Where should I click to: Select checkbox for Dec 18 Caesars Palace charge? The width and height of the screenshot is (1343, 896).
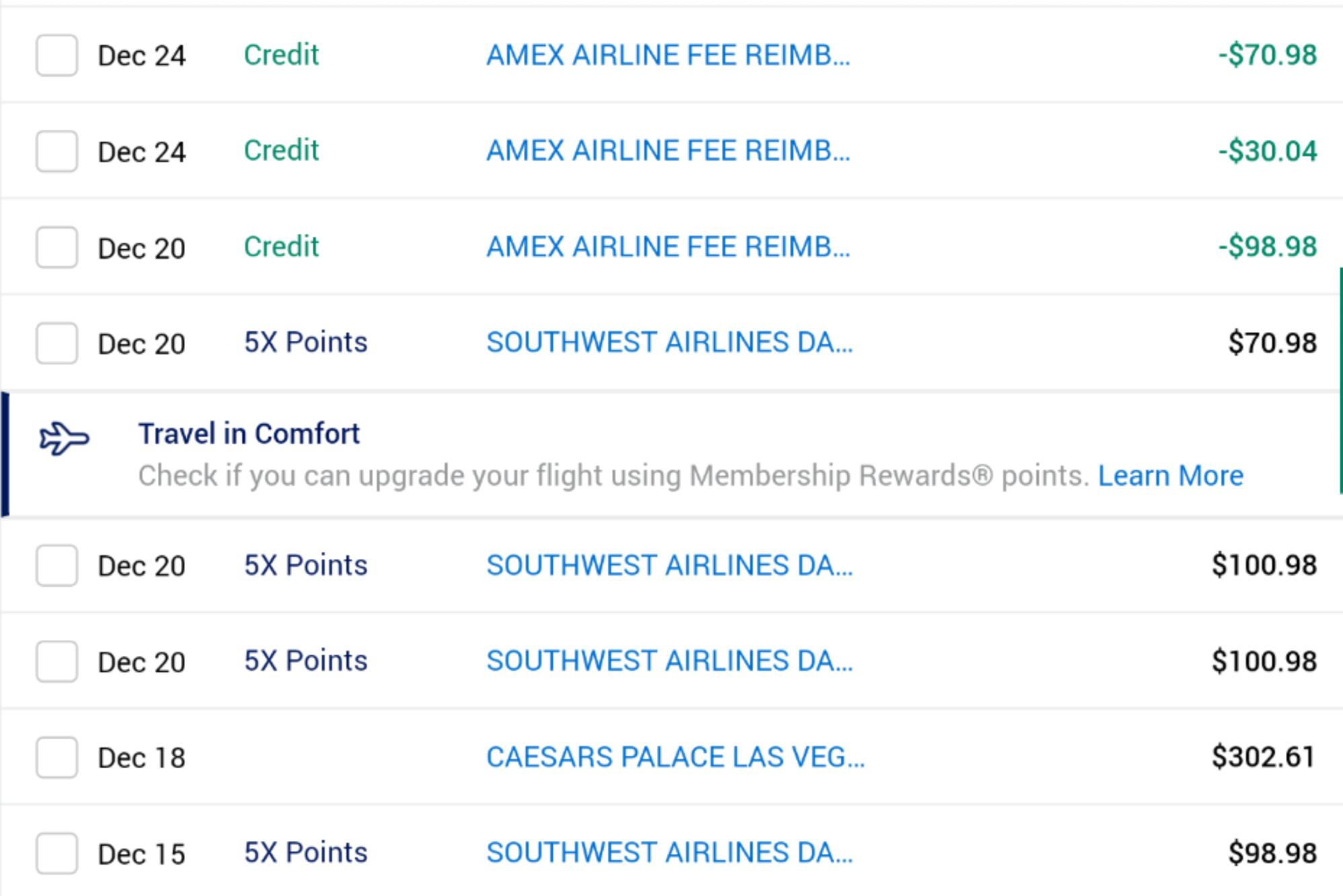click(x=56, y=758)
